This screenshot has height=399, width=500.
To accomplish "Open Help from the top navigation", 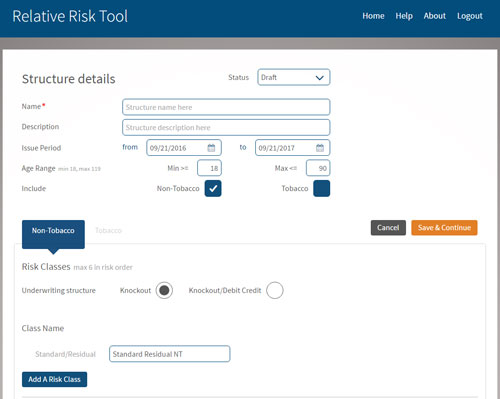I will (x=404, y=16).
